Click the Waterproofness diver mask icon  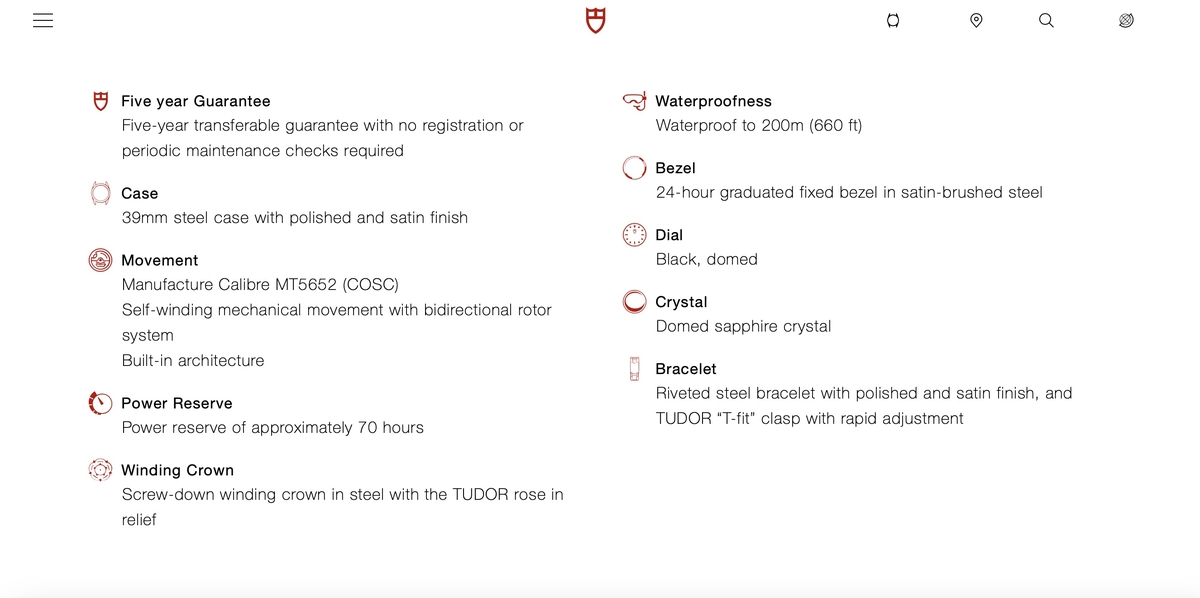(x=634, y=101)
